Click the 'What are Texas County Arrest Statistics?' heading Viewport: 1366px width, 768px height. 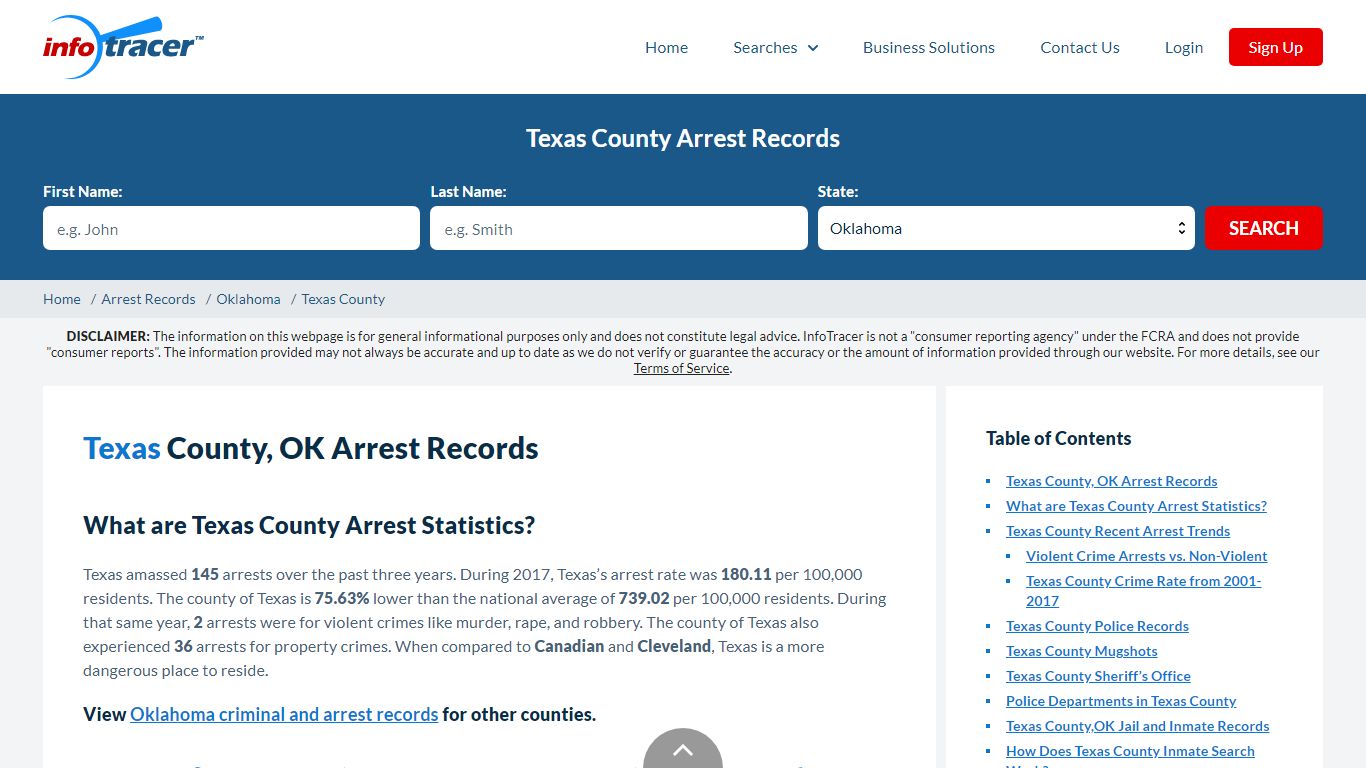(309, 525)
